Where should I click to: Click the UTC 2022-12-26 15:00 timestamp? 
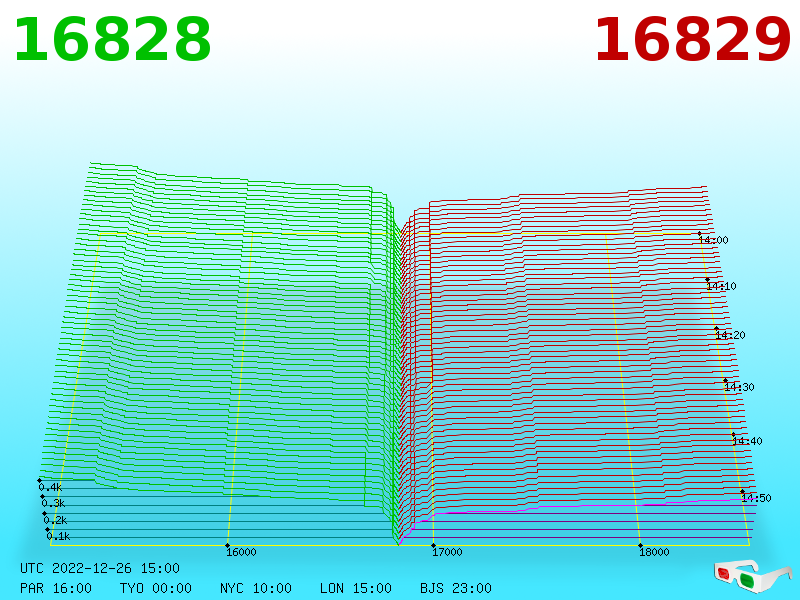(100, 568)
